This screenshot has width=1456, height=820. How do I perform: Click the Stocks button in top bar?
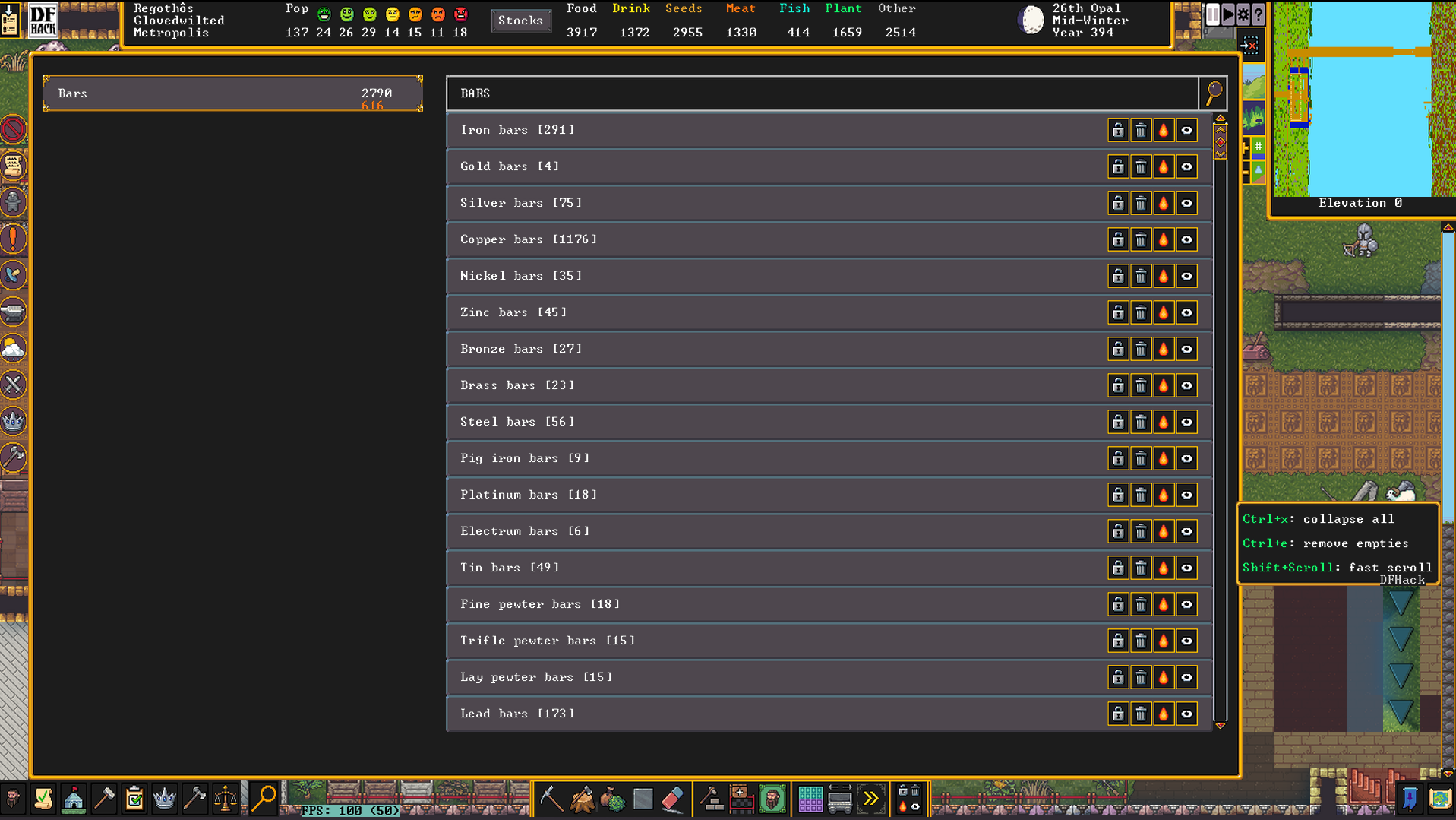pos(520,21)
